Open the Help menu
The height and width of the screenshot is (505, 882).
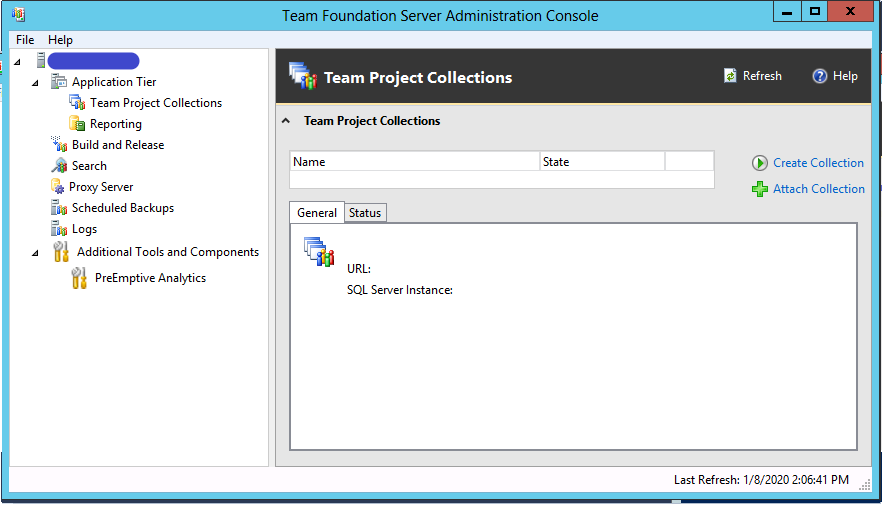click(x=60, y=39)
